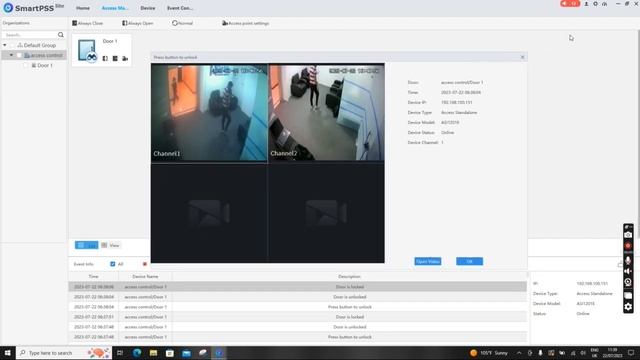Image resolution: width=640 pixels, height=360 pixels.
Task: Click the search magnifier icon in Organizations
Action: tap(61, 35)
